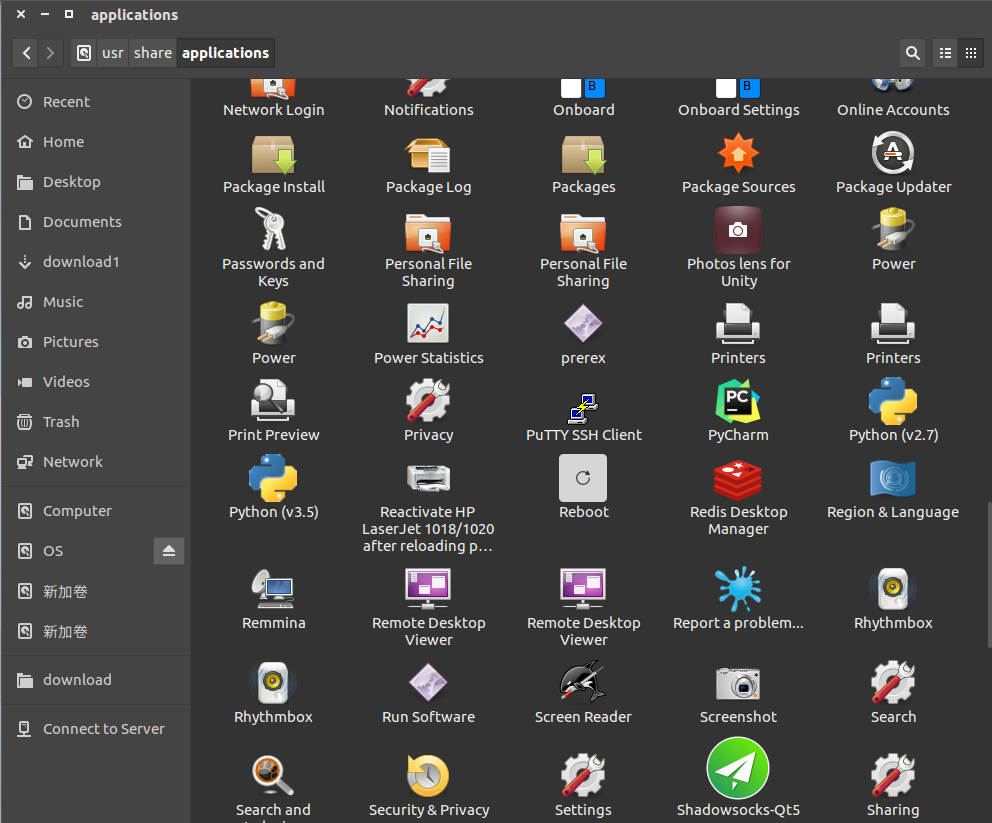Click Connect to Server in sidebar
Screen dimensions: 992x823
coord(96,729)
